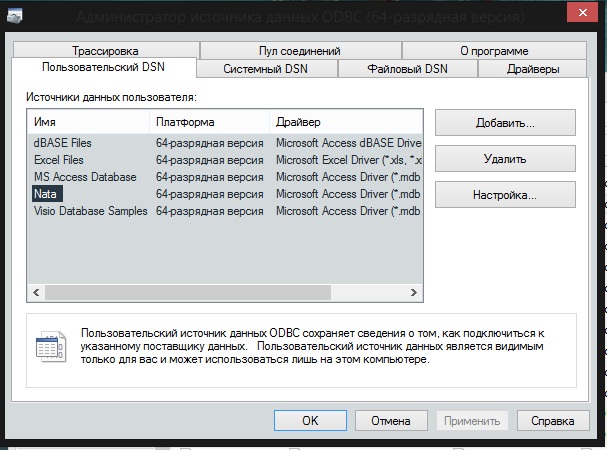Click driver cell in Visio Database Samples row
Screen dimensions: 607x450
[x=348, y=211]
